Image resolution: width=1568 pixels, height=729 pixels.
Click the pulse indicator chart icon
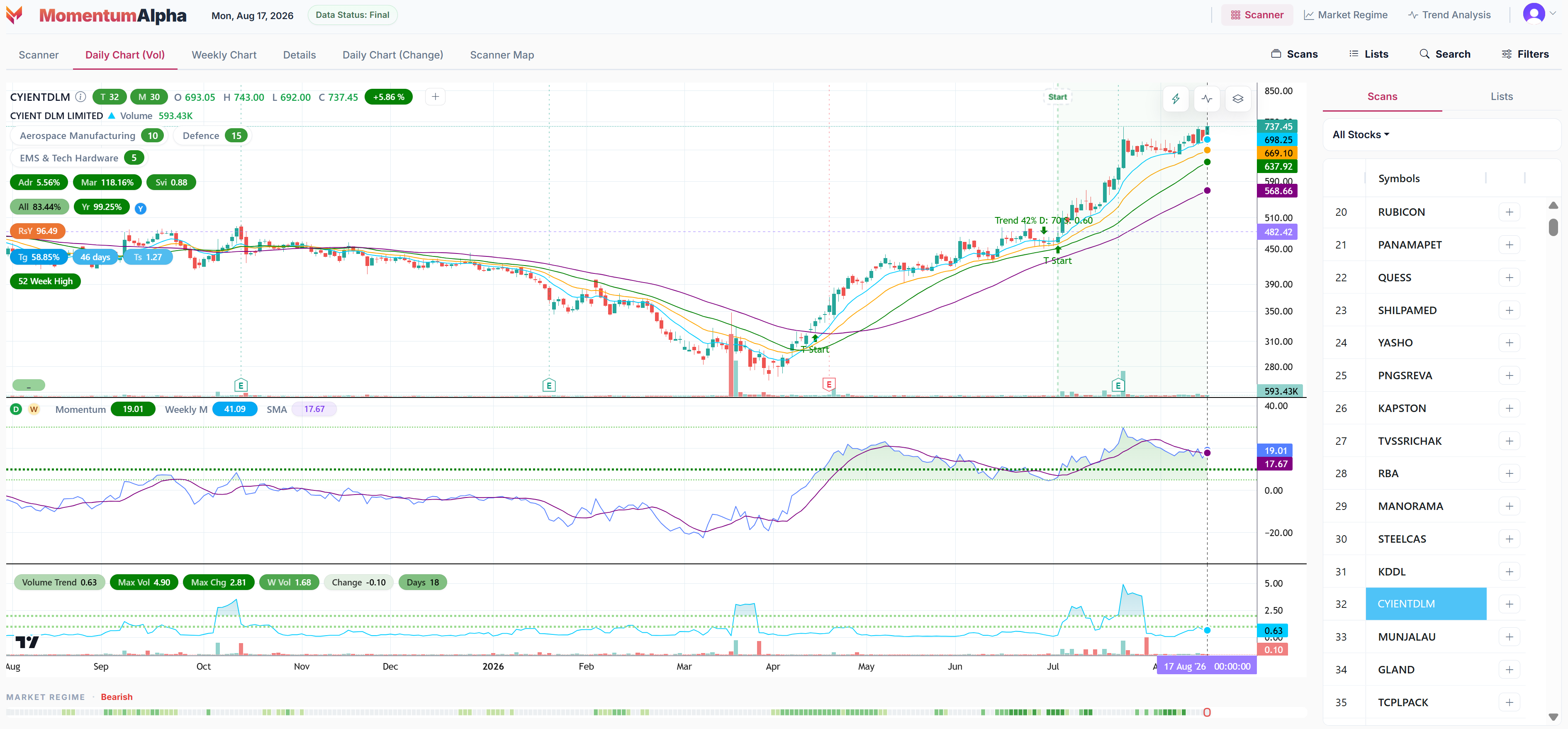coord(1207,99)
